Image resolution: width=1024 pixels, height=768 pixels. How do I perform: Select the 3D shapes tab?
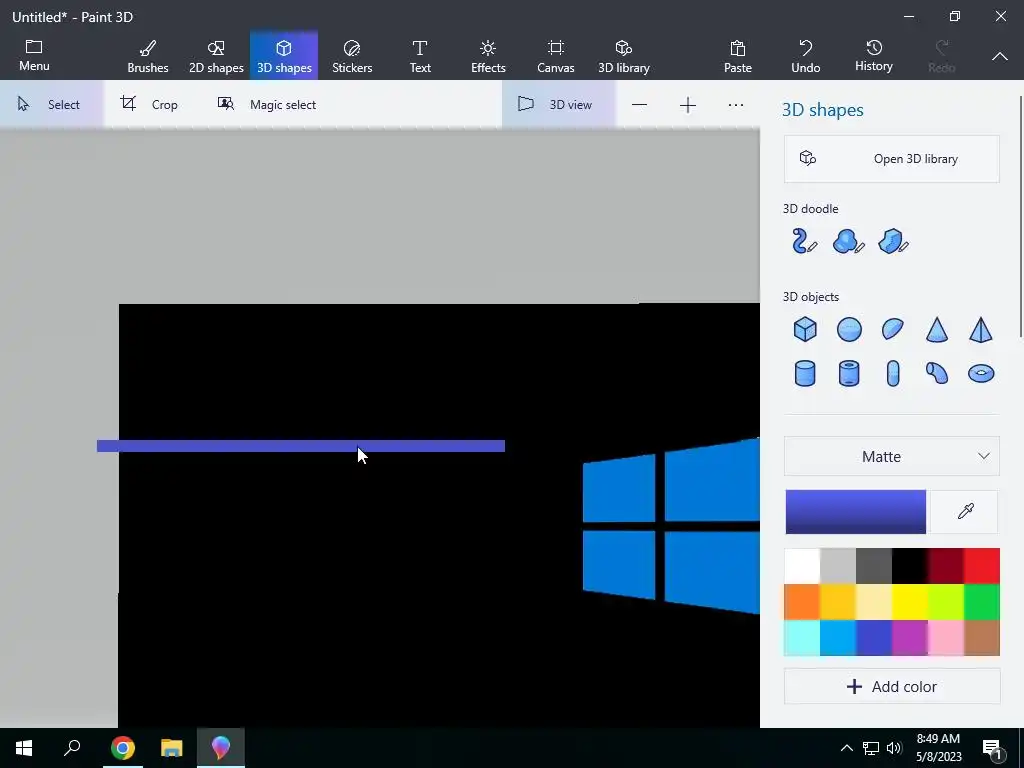284,56
